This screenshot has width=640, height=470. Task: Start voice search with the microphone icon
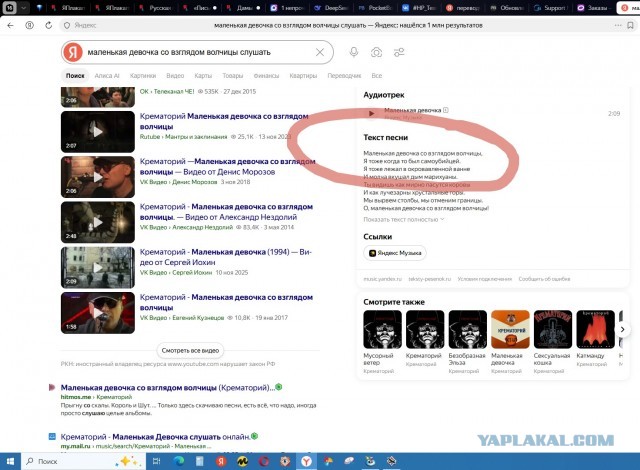(x=354, y=52)
